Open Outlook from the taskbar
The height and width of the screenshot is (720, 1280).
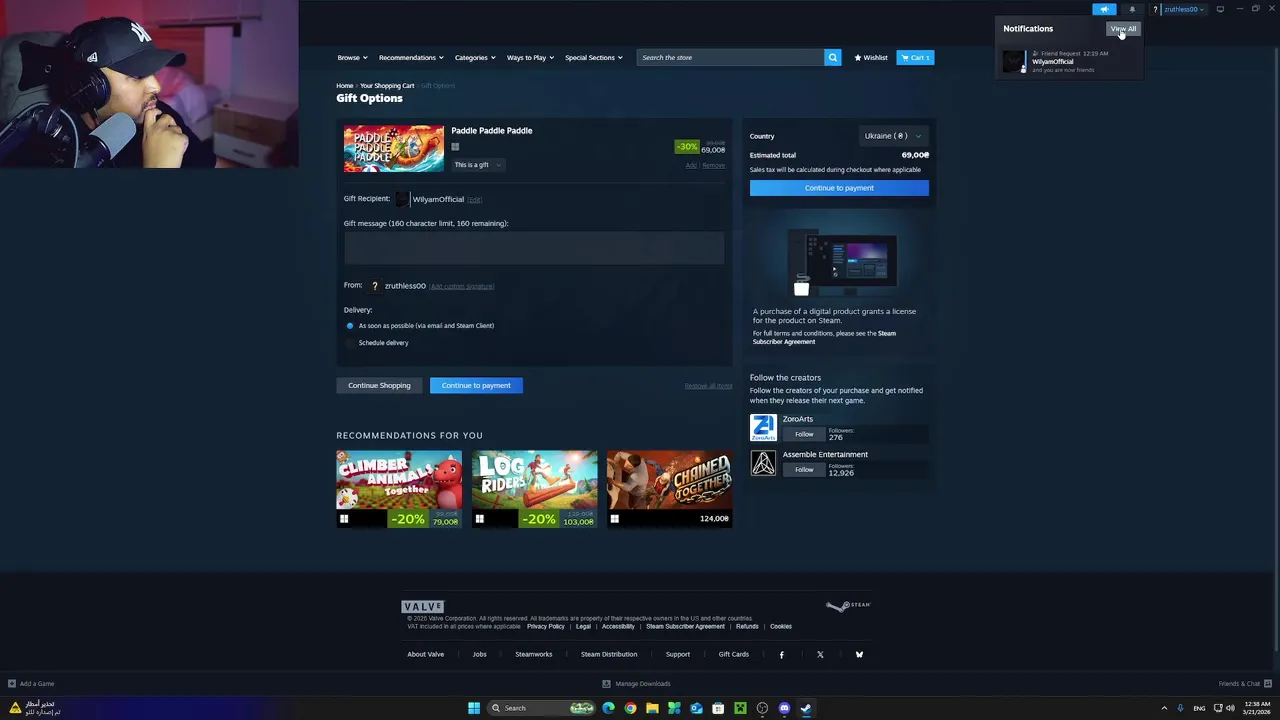coord(696,708)
